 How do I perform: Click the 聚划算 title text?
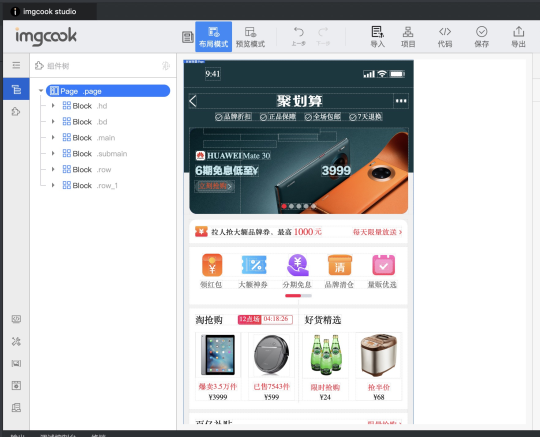tap(299, 101)
